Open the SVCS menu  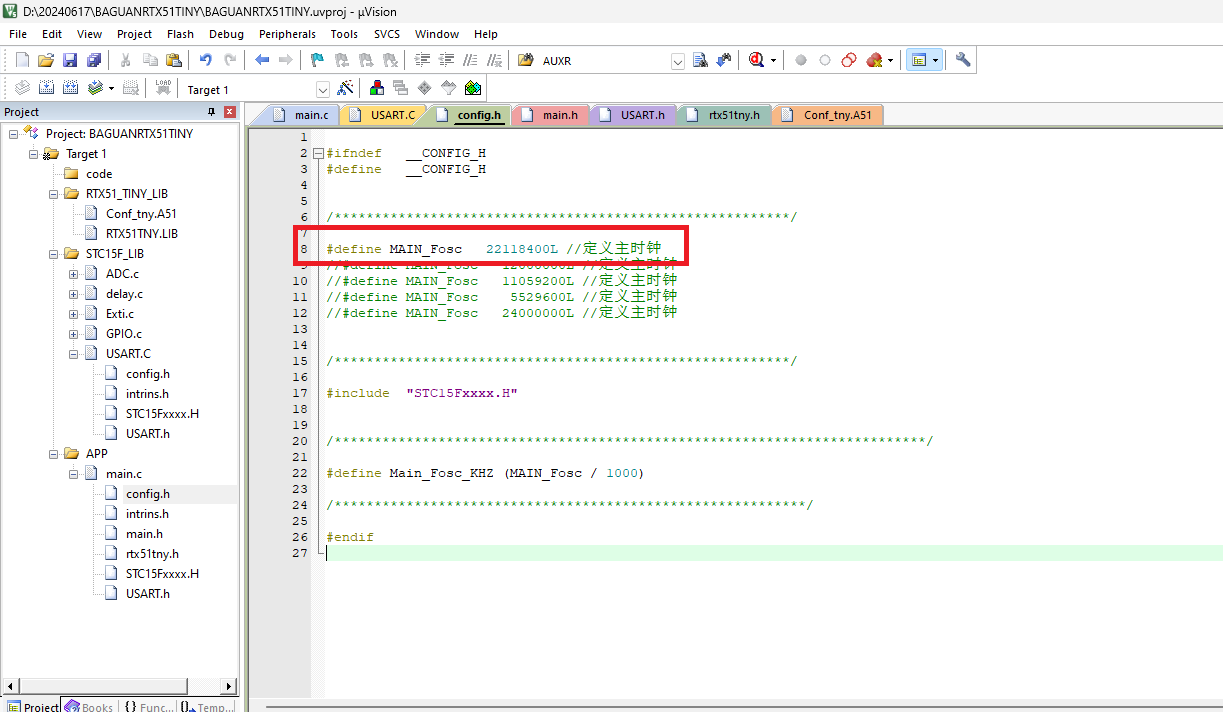coord(387,33)
